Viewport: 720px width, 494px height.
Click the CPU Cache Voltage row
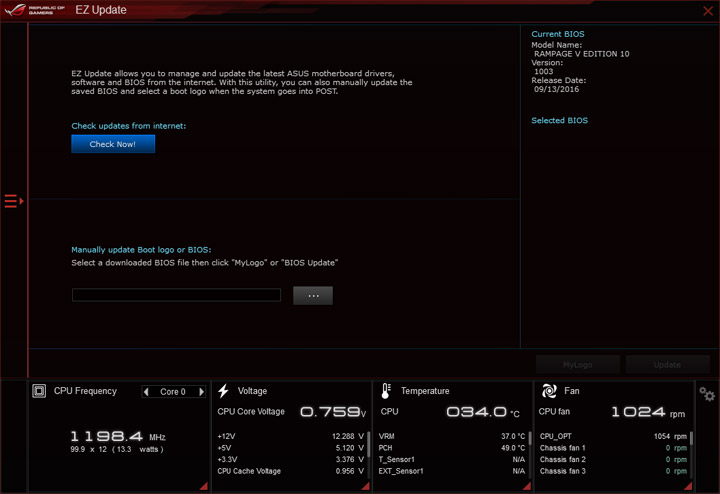click(291, 471)
